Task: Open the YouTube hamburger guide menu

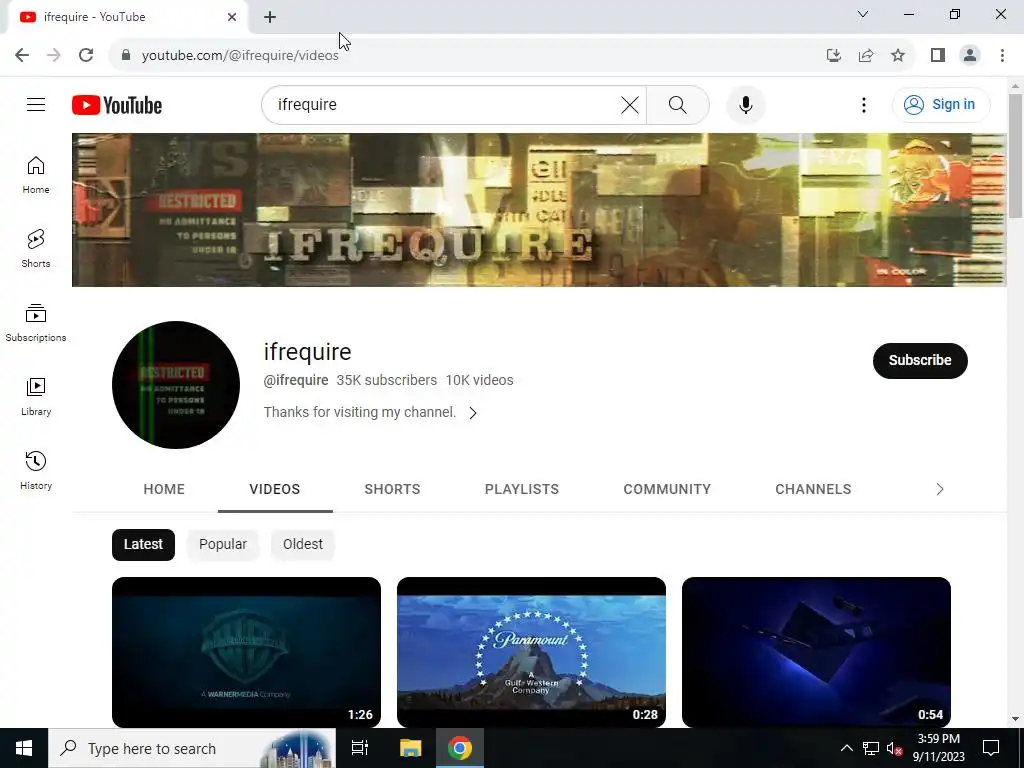Action: [36, 104]
